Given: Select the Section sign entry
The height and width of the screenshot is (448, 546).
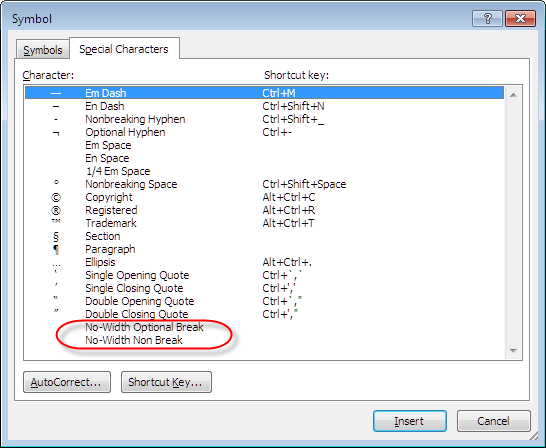Looking at the screenshot, I should point(264,236).
